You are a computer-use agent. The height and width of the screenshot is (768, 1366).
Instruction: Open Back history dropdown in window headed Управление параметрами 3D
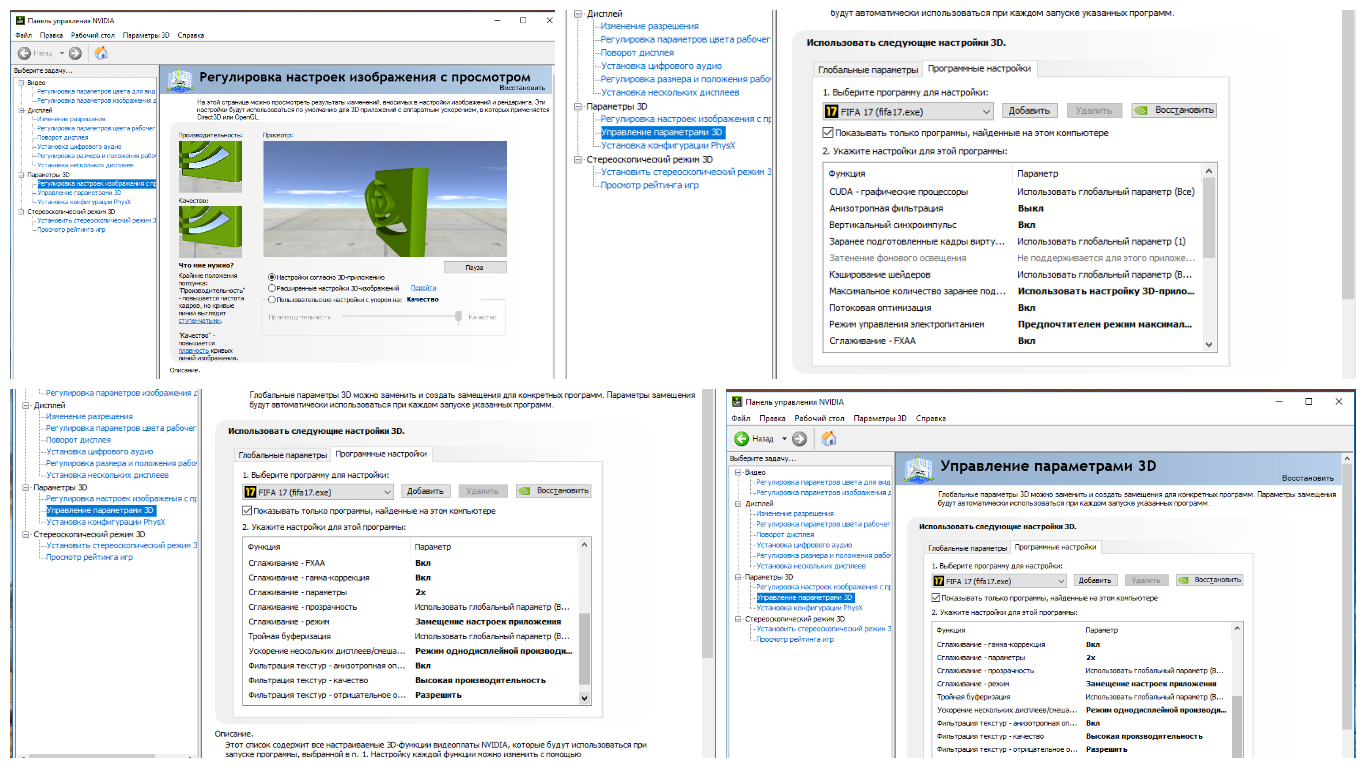(x=785, y=438)
